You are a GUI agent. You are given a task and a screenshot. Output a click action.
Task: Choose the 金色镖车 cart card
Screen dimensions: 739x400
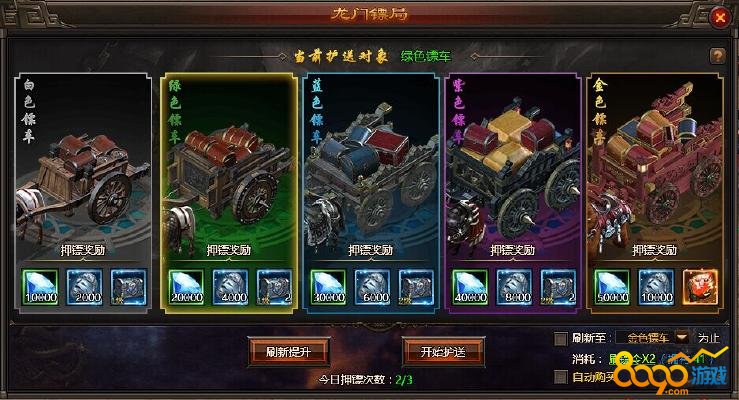pos(655,193)
